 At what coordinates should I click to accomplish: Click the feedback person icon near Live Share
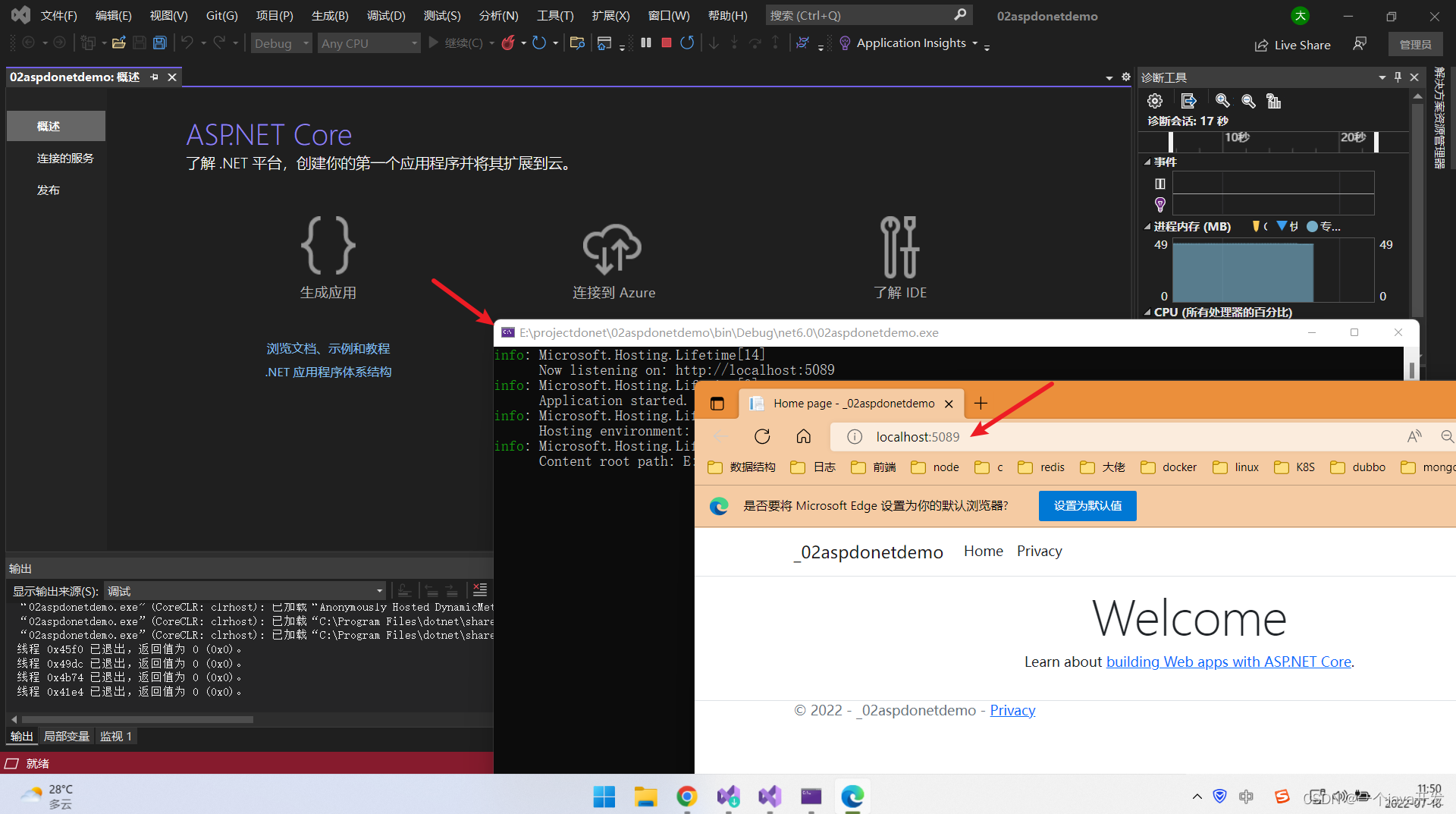tap(1360, 44)
